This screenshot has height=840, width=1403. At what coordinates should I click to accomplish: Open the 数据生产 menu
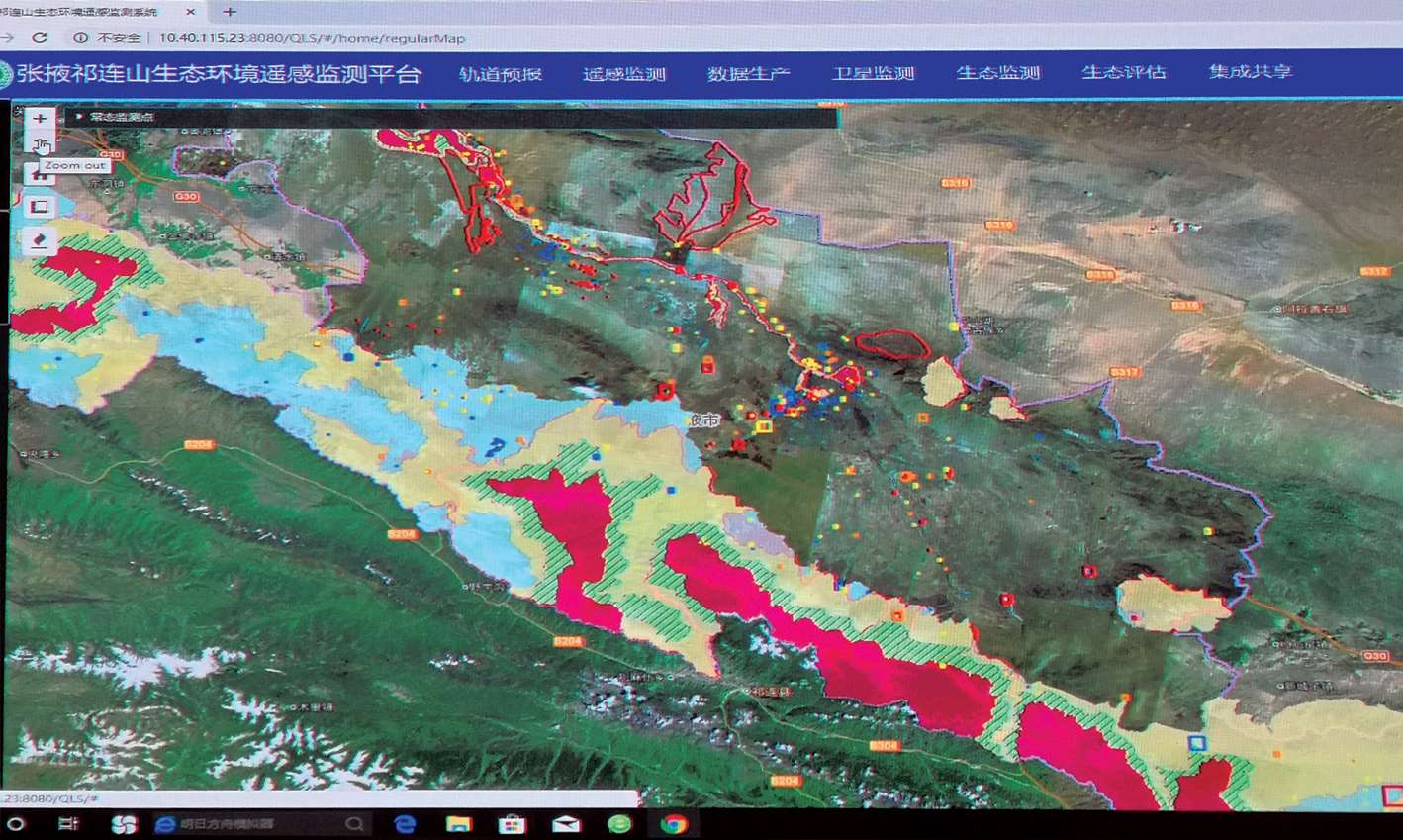(748, 74)
